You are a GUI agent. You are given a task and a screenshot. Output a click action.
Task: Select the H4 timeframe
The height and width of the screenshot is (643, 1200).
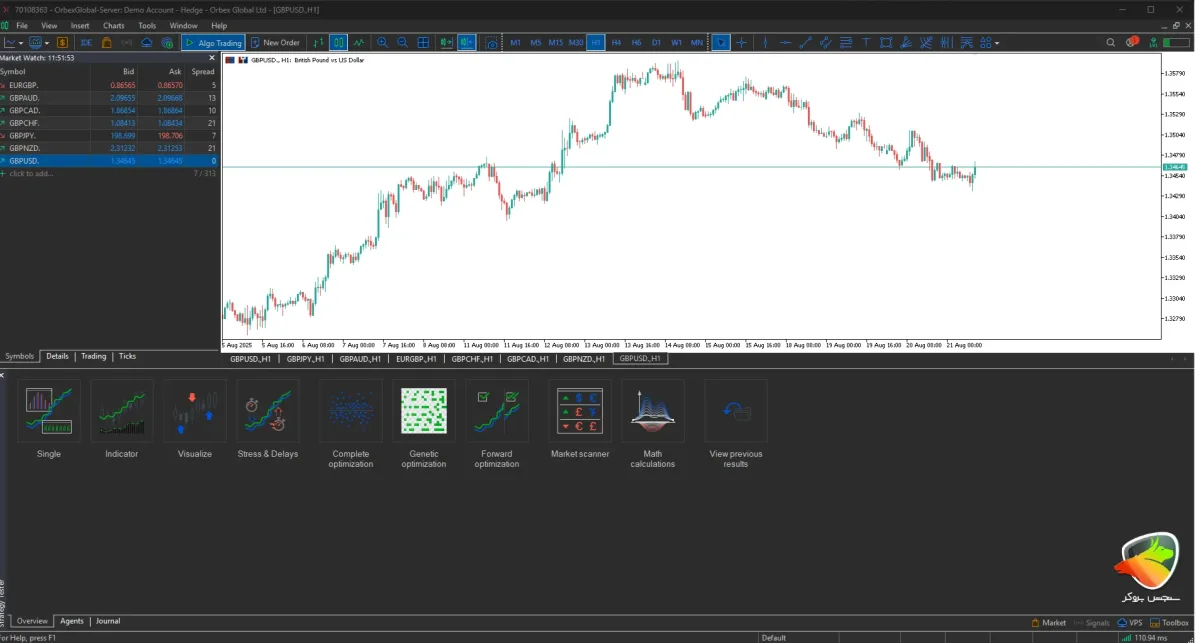(616, 43)
